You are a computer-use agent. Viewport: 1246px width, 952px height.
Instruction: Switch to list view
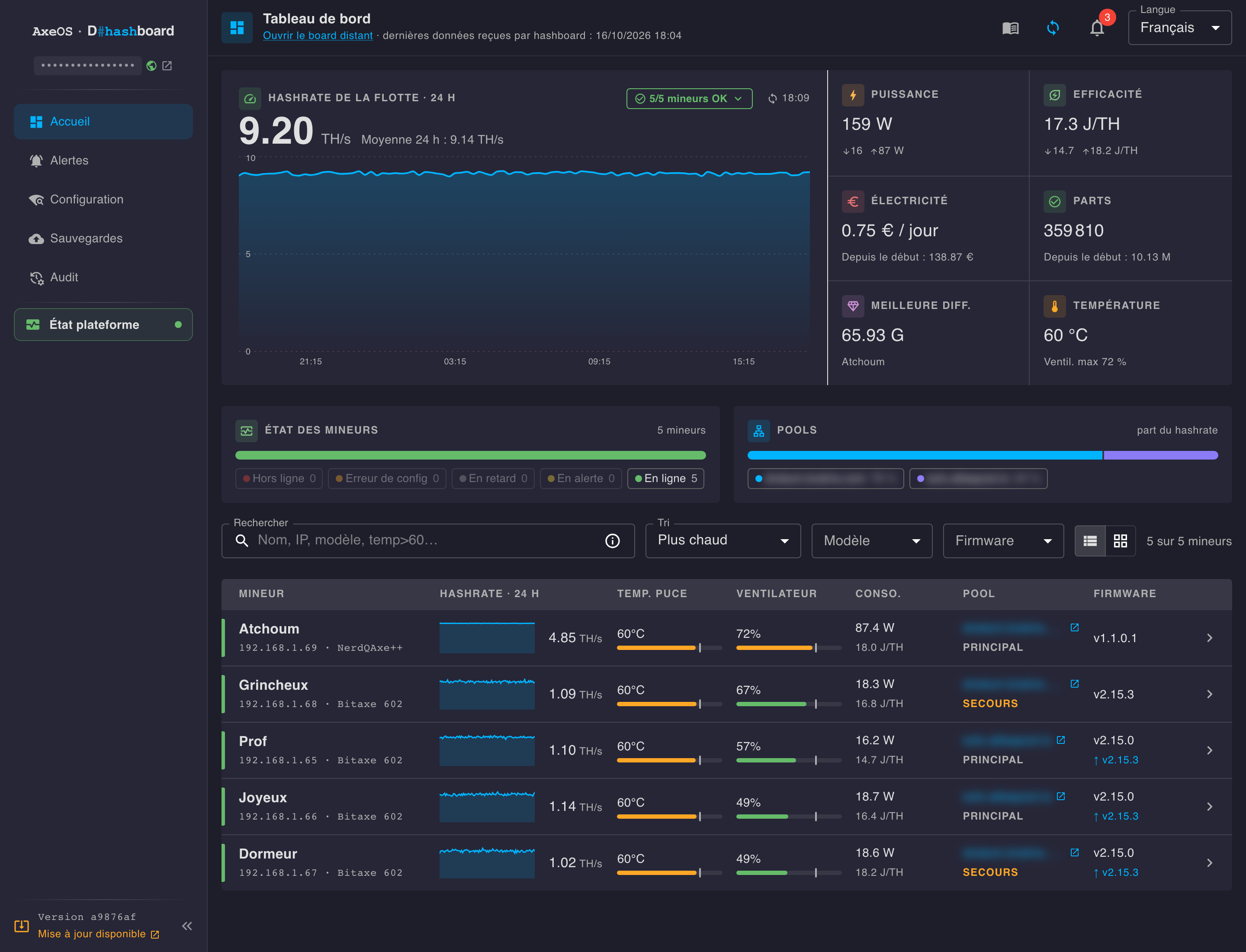coord(1090,541)
